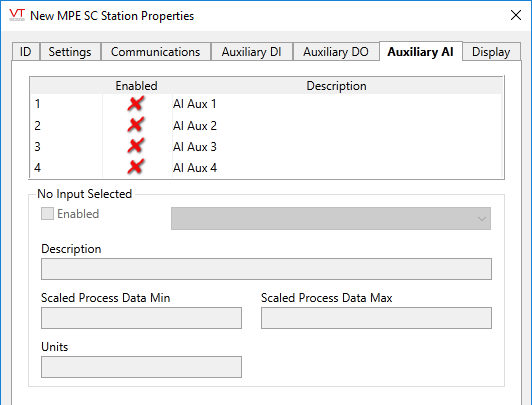
Task: Click the red X icon for AI Aux 1
Action: point(136,103)
